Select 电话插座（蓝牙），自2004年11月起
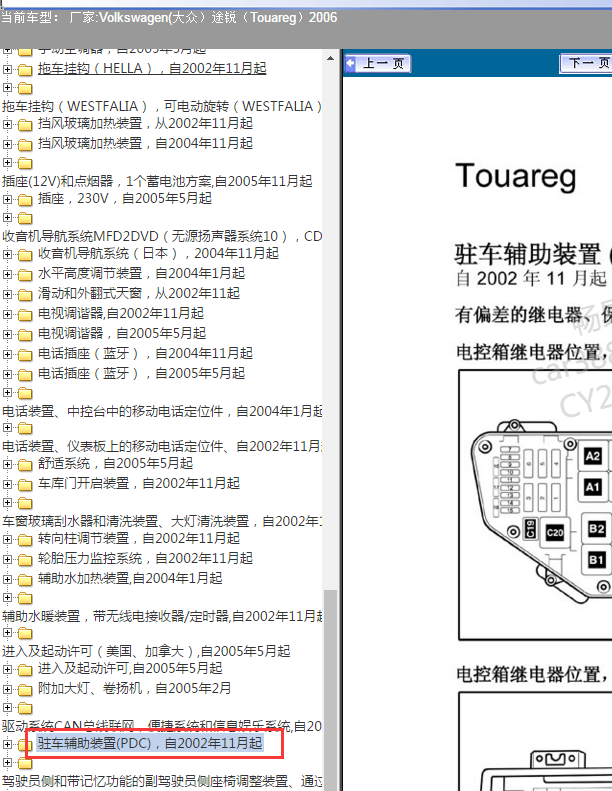This screenshot has height=791, width=612. 145,353
